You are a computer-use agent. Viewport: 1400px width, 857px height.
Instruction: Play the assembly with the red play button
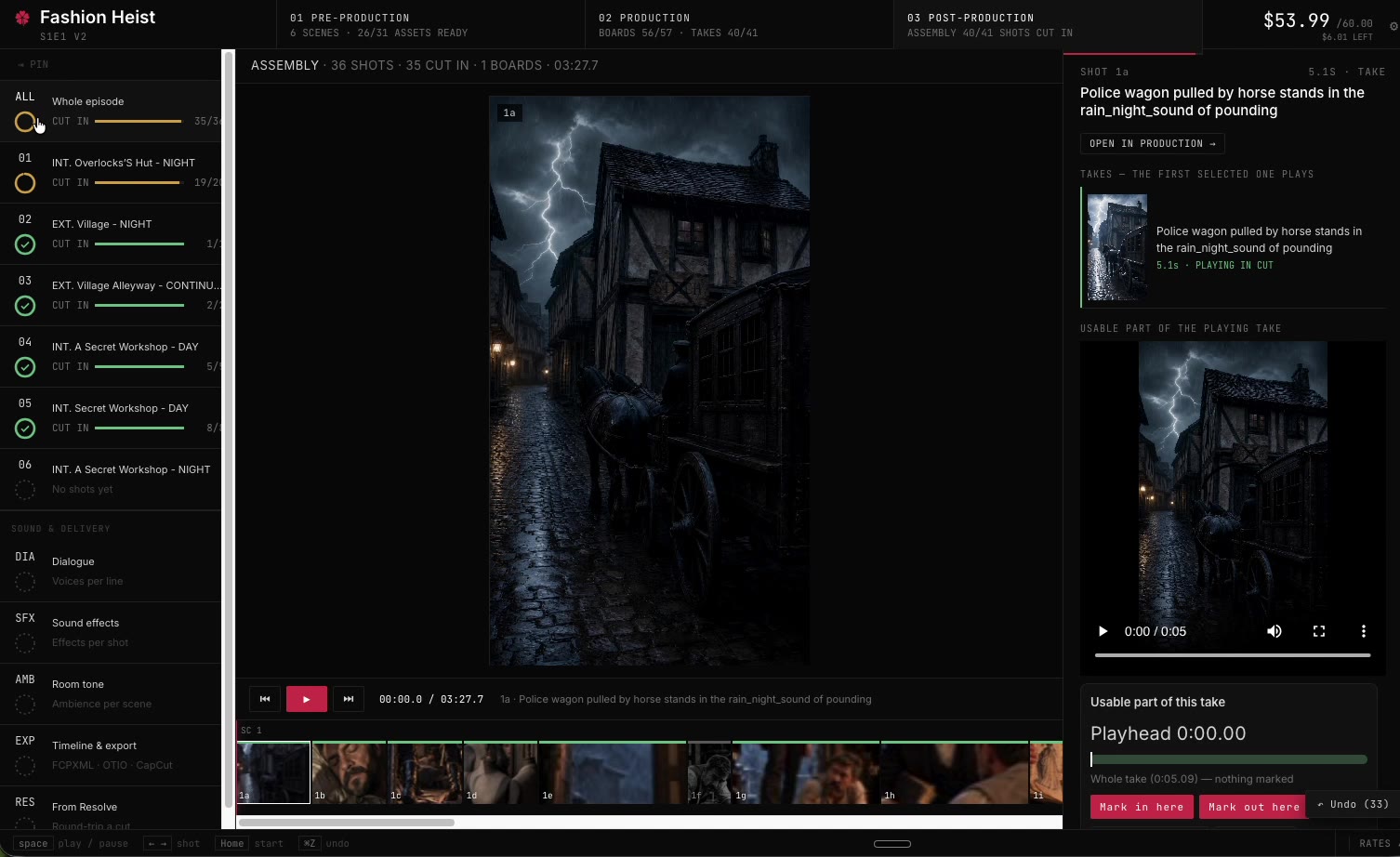[307, 699]
